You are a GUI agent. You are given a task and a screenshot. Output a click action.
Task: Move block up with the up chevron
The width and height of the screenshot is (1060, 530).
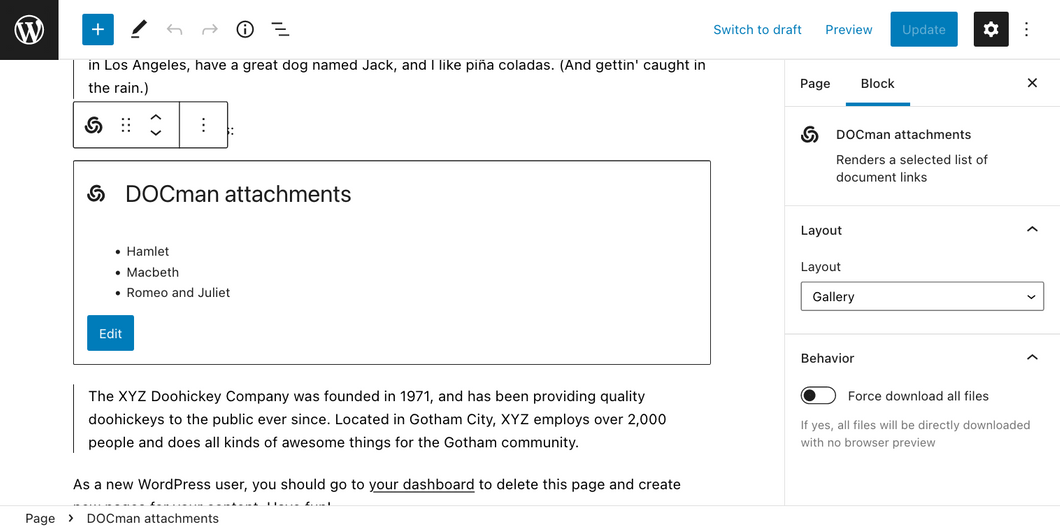click(155, 118)
